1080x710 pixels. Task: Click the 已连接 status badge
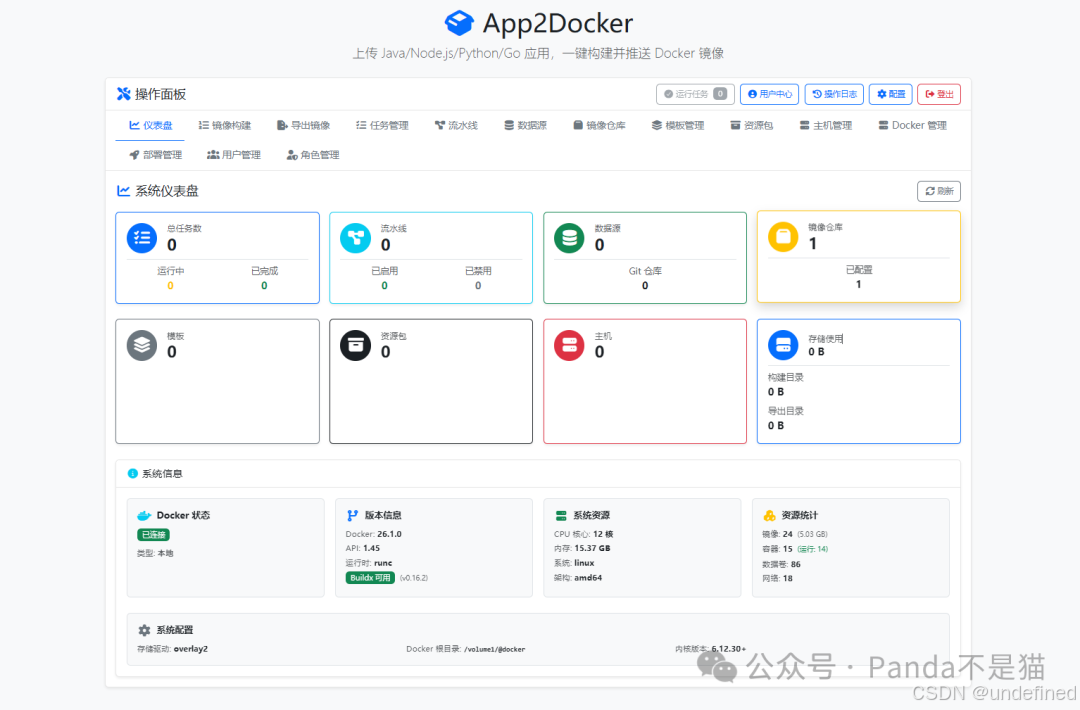pyautogui.click(x=154, y=534)
